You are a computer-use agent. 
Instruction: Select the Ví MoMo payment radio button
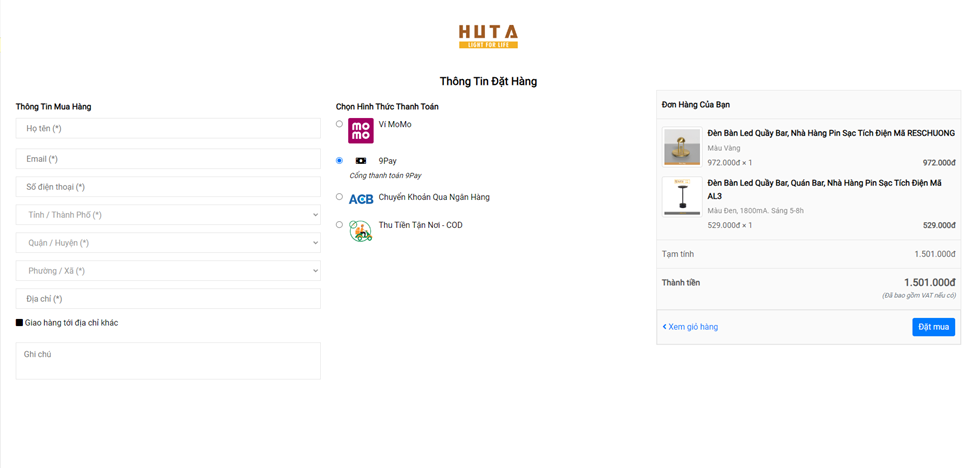(x=339, y=124)
